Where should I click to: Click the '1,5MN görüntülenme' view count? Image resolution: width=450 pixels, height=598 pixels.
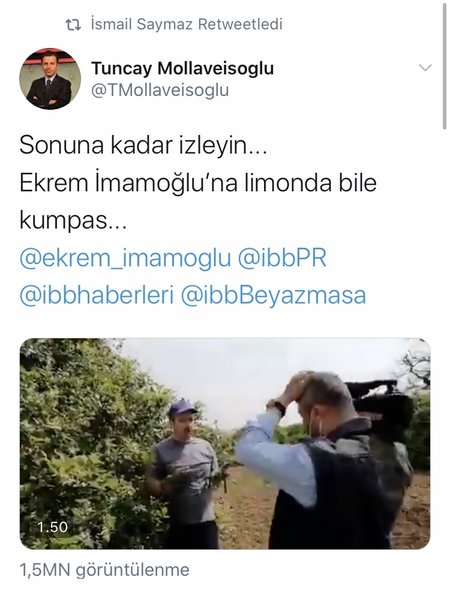coord(104,571)
